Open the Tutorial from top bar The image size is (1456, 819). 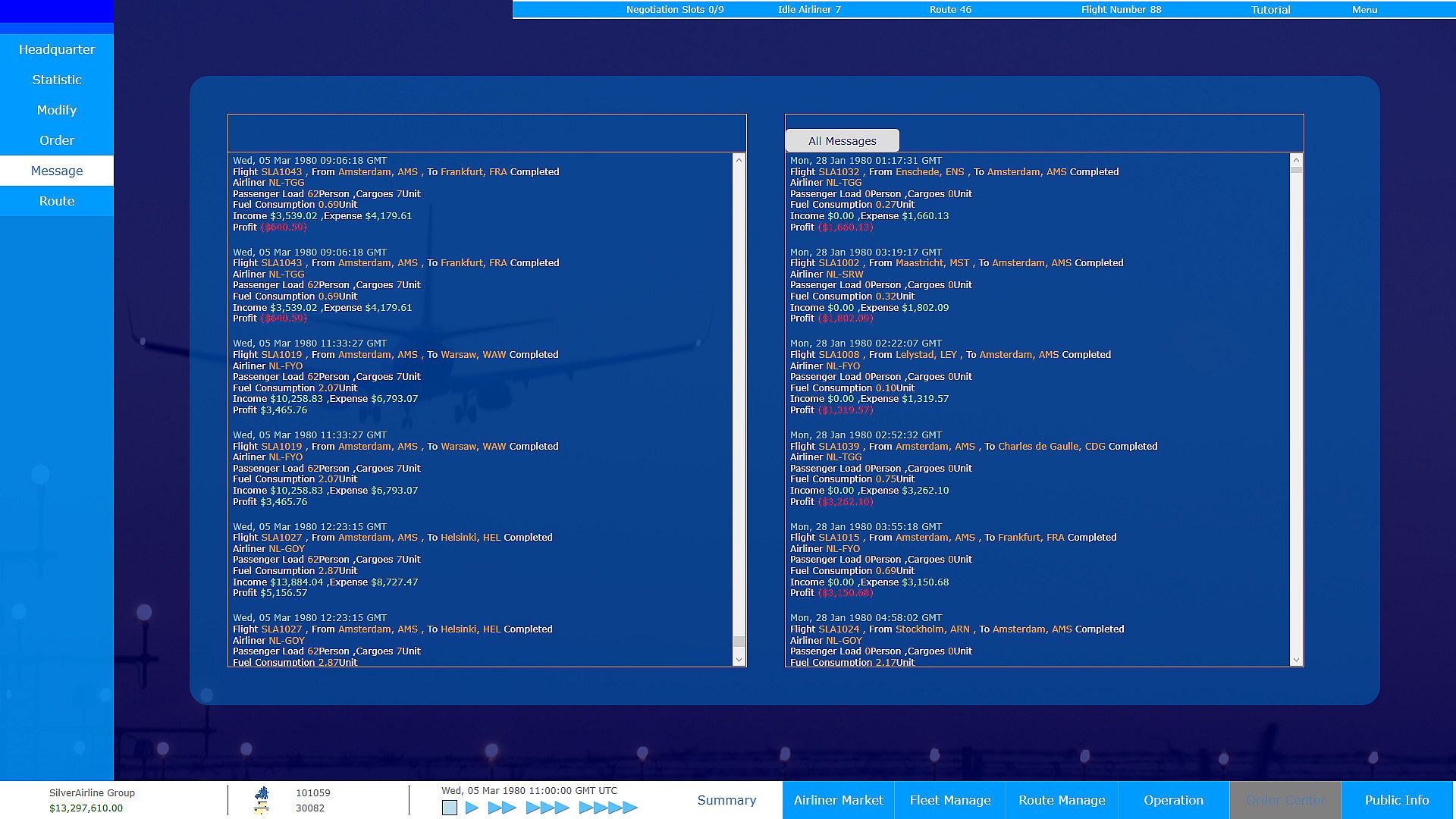coord(1270,10)
